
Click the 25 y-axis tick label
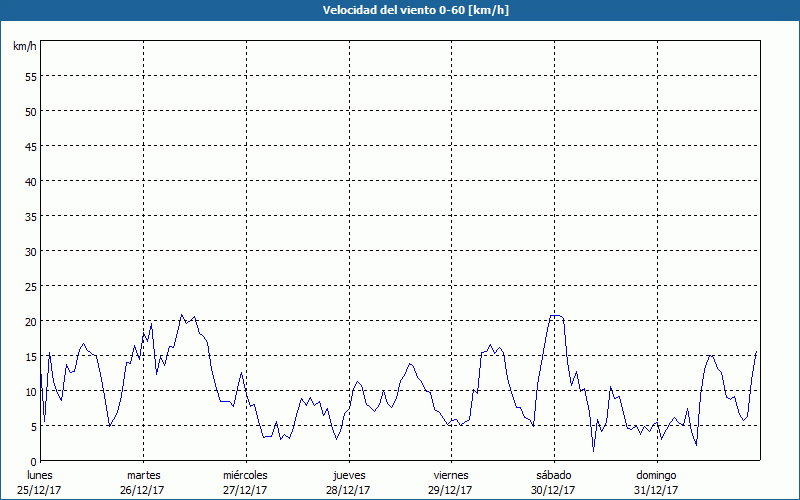30,286
